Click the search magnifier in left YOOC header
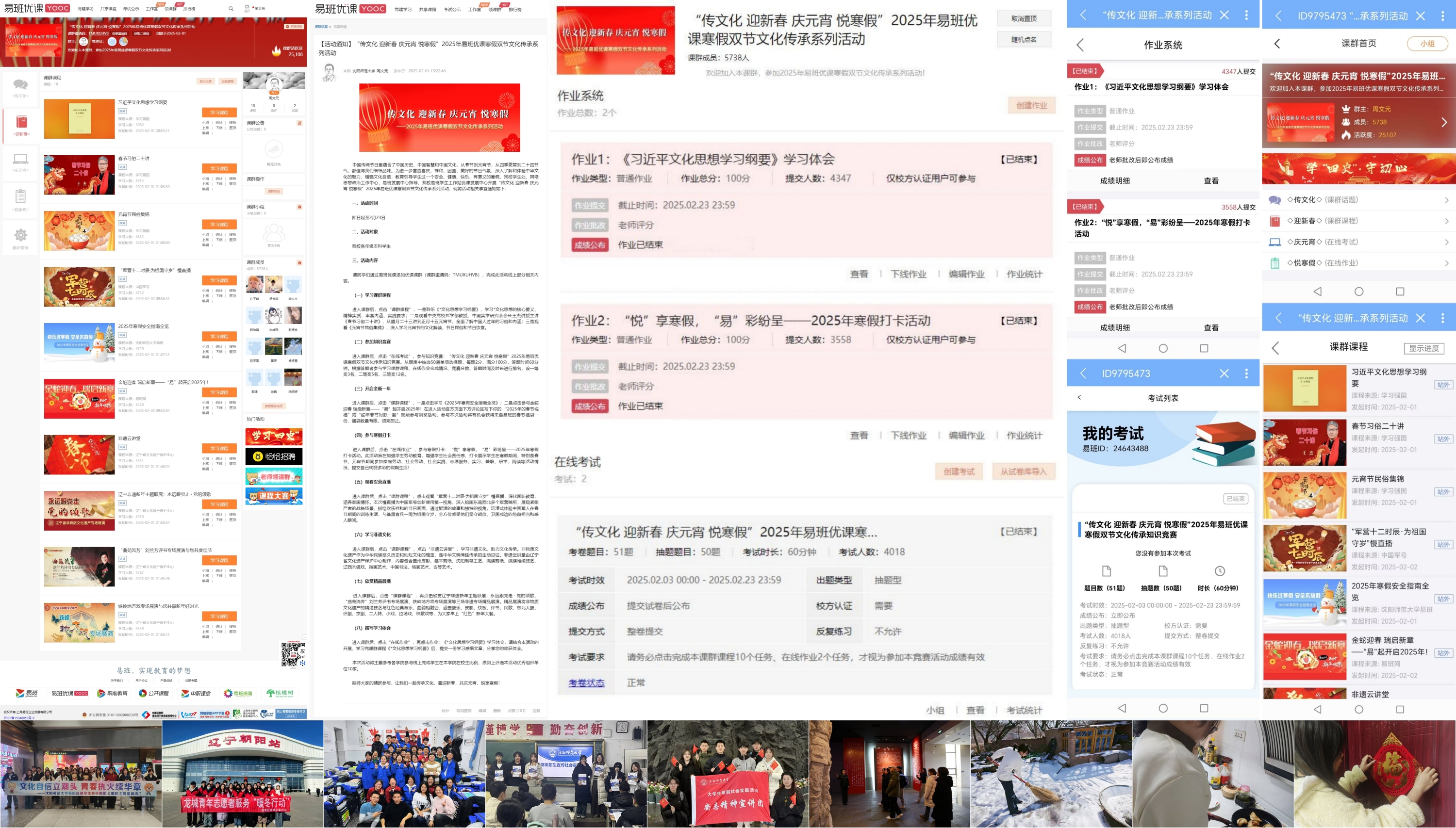Image resolution: width=1456 pixels, height=828 pixels. [x=231, y=9]
